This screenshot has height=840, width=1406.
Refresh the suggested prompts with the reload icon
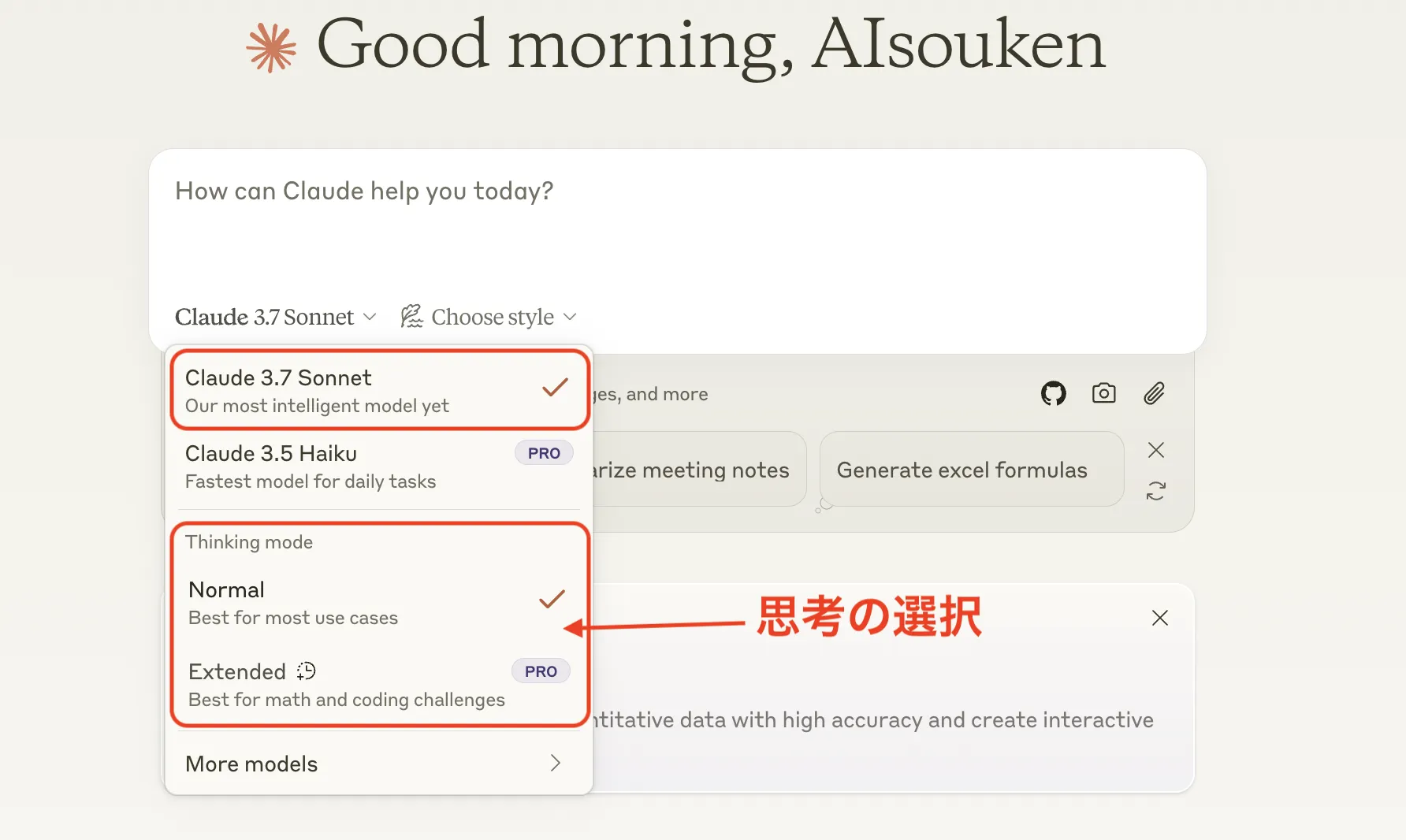point(1156,491)
